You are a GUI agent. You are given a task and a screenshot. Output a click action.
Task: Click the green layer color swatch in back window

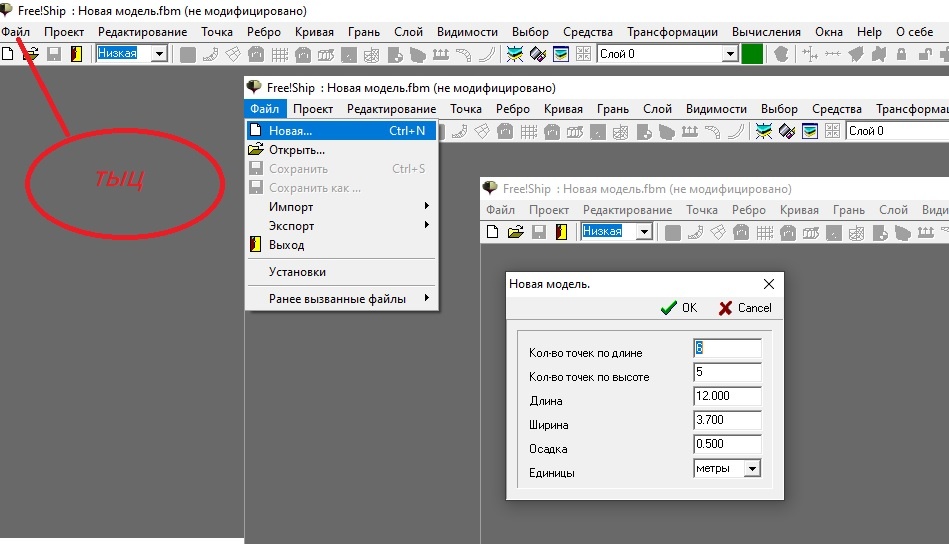tap(752, 54)
